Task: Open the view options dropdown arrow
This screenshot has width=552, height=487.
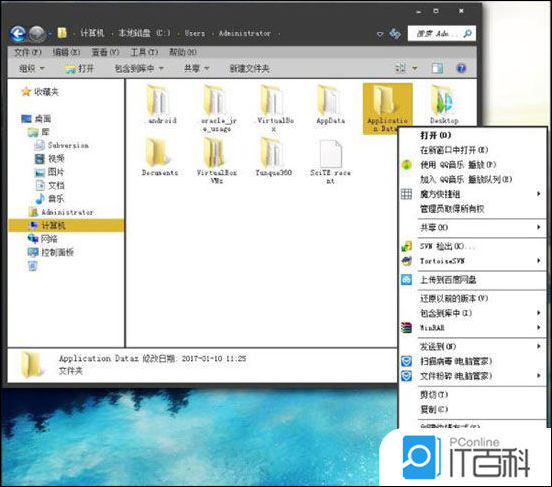Action: coord(414,68)
